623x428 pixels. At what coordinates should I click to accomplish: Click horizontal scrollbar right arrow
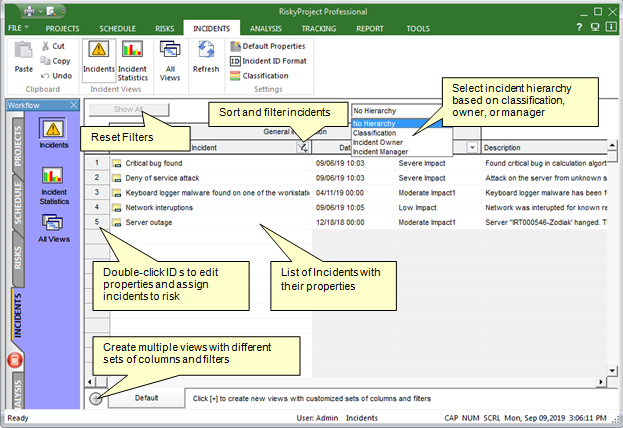[x=601, y=382]
